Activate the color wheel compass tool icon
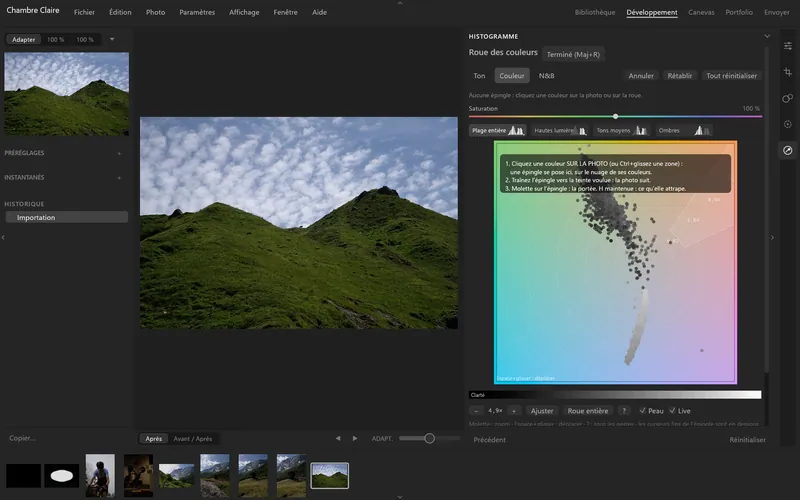This screenshot has width=800, height=500. click(788, 150)
